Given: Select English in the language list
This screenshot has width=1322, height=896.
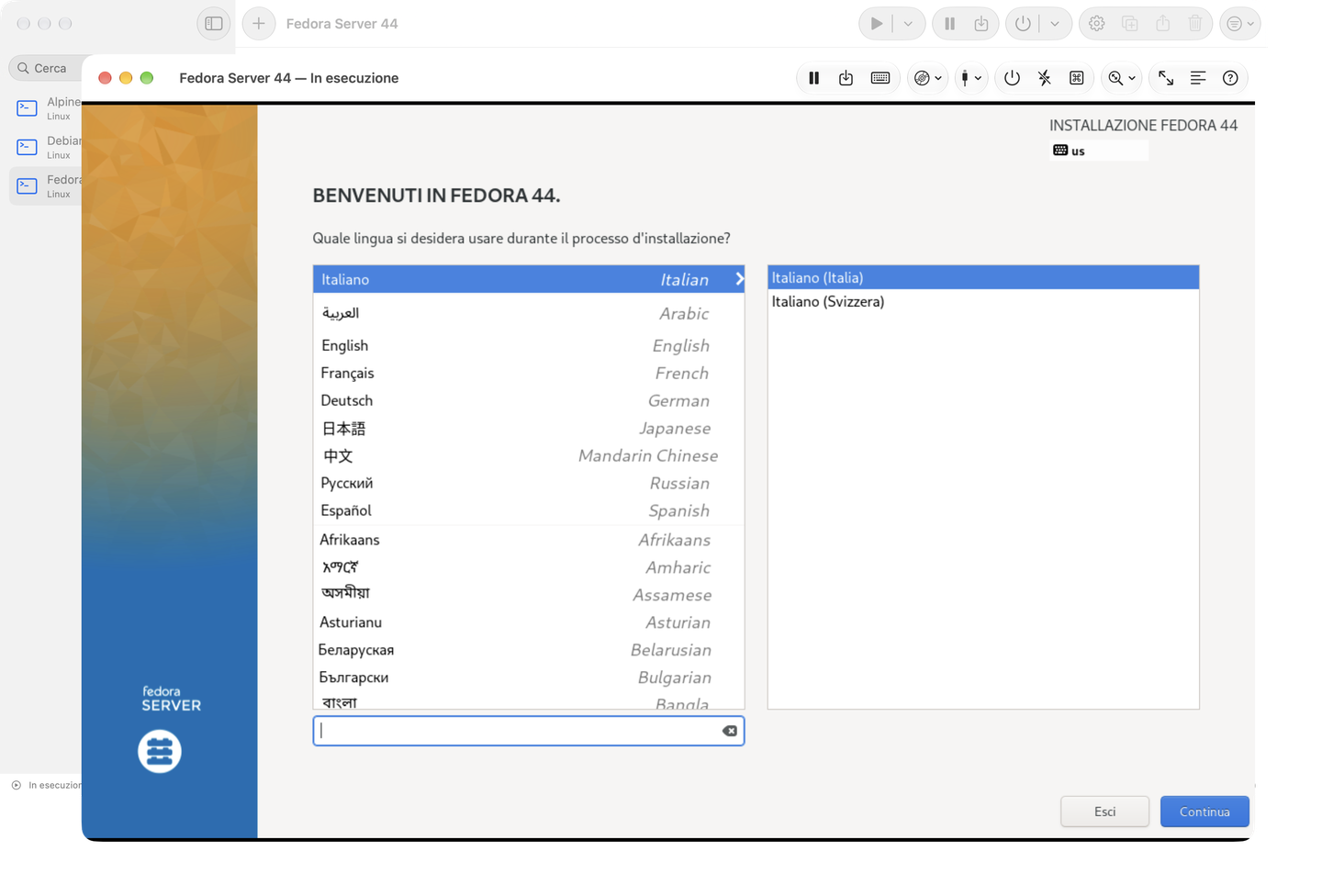Looking at the screenshot, I should click(528, 345).
